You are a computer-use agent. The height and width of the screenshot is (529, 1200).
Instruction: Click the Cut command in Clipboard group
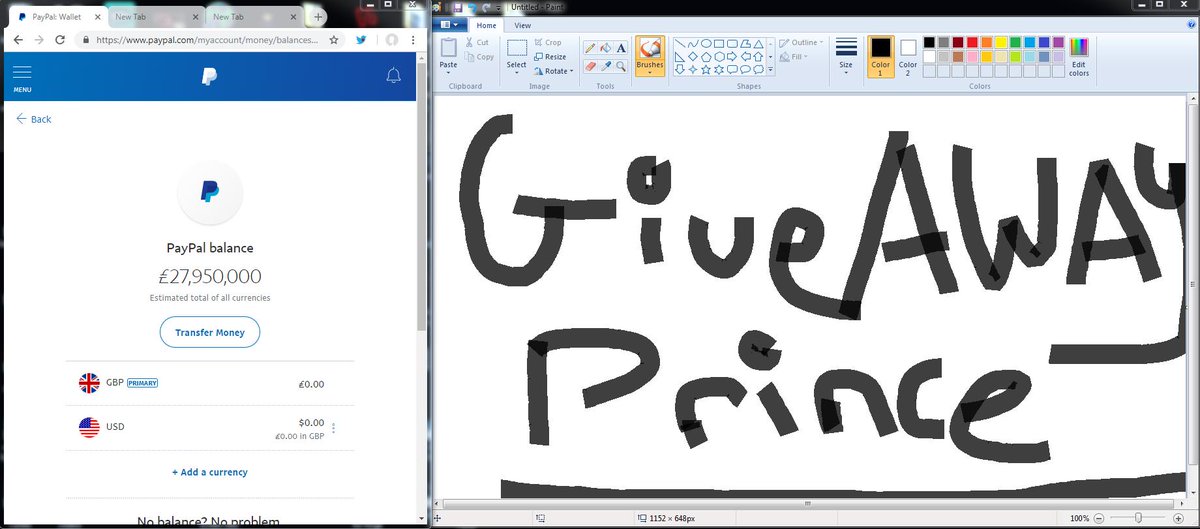pos(476,43)
